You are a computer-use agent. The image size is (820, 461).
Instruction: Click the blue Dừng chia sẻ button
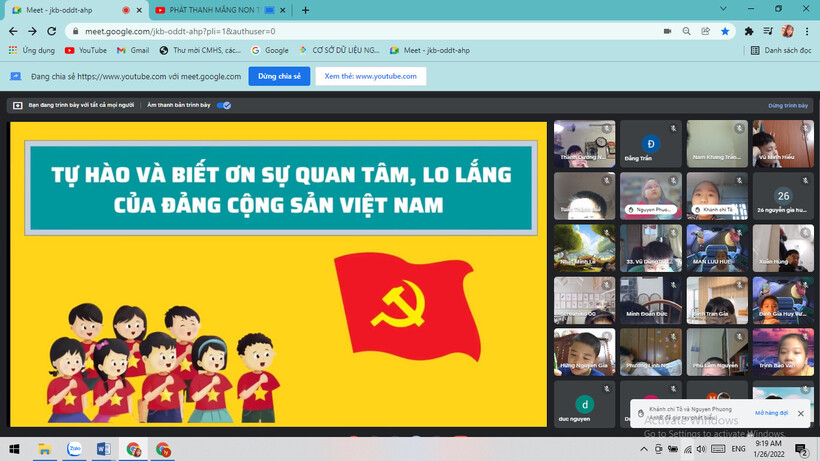click(279, 76)
